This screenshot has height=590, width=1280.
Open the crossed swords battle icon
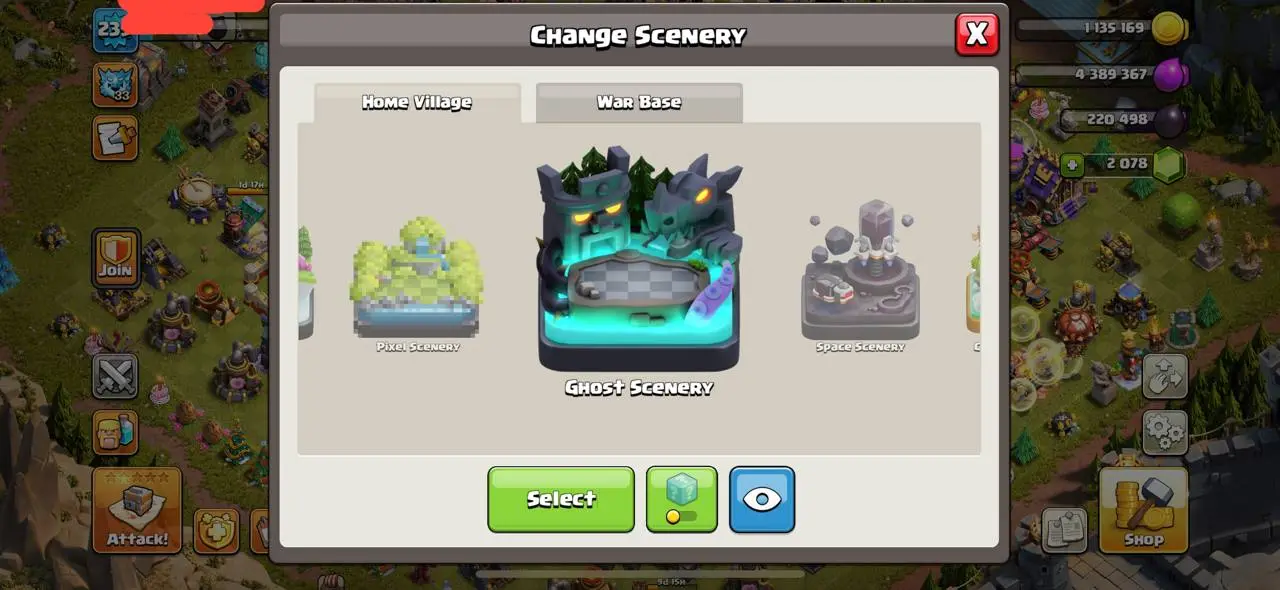pos(116,376)
